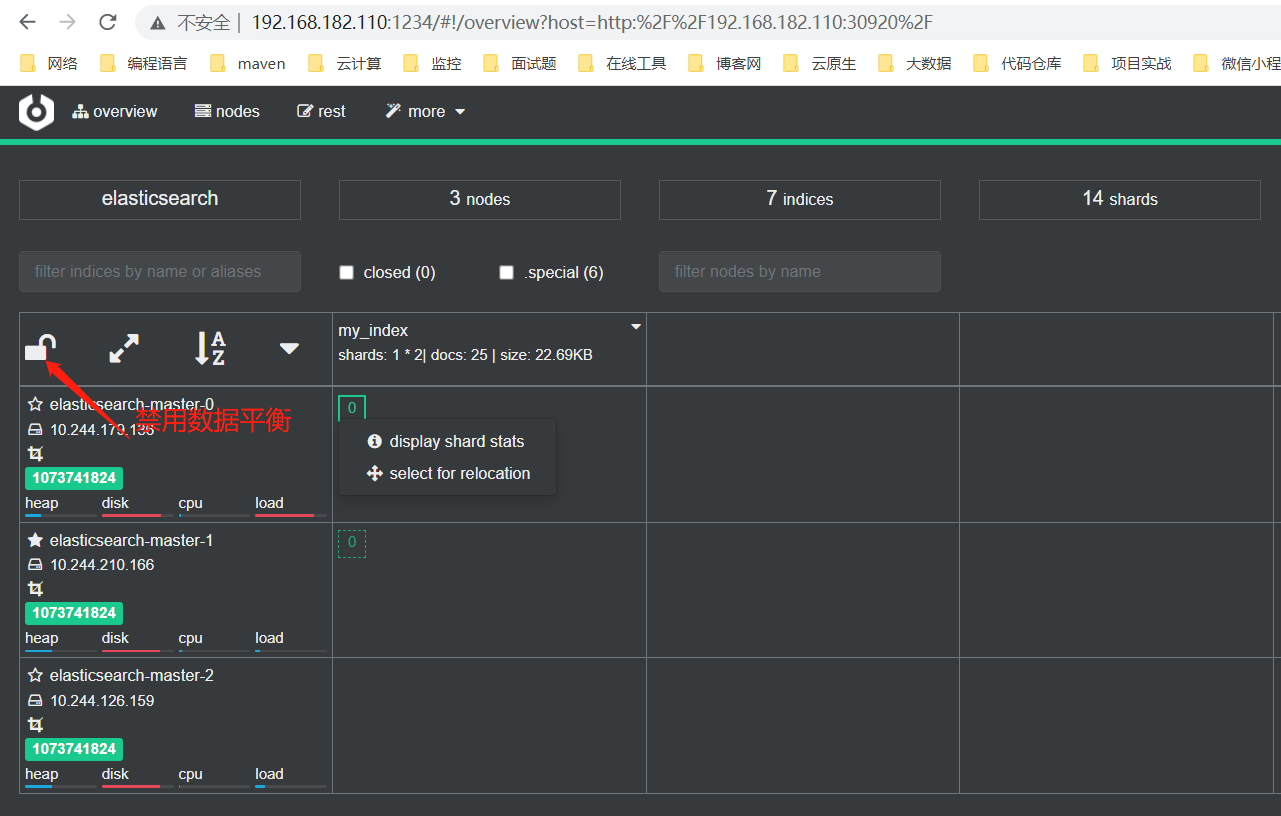Enable the closed (0) checkbox
The image size is (1281, 816).
[347, 272]
